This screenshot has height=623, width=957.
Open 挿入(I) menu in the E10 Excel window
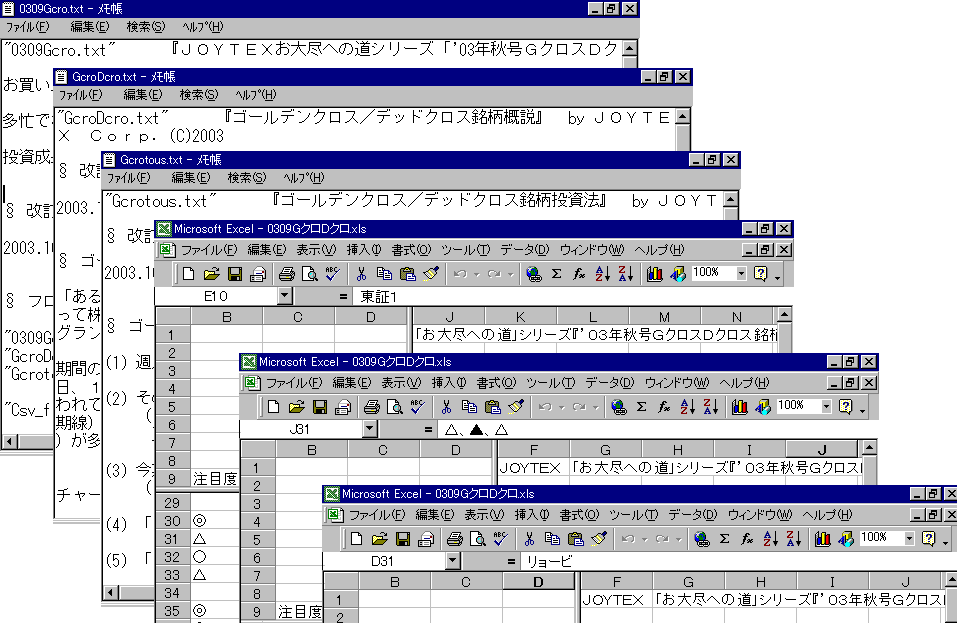364,250
